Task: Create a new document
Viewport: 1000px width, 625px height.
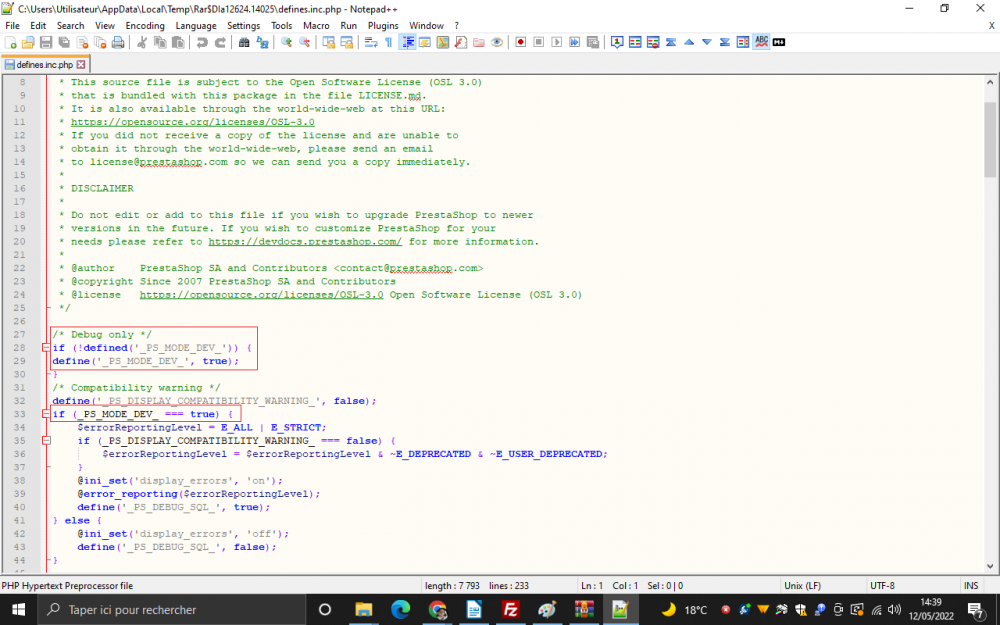Action: tap(10, 44)
